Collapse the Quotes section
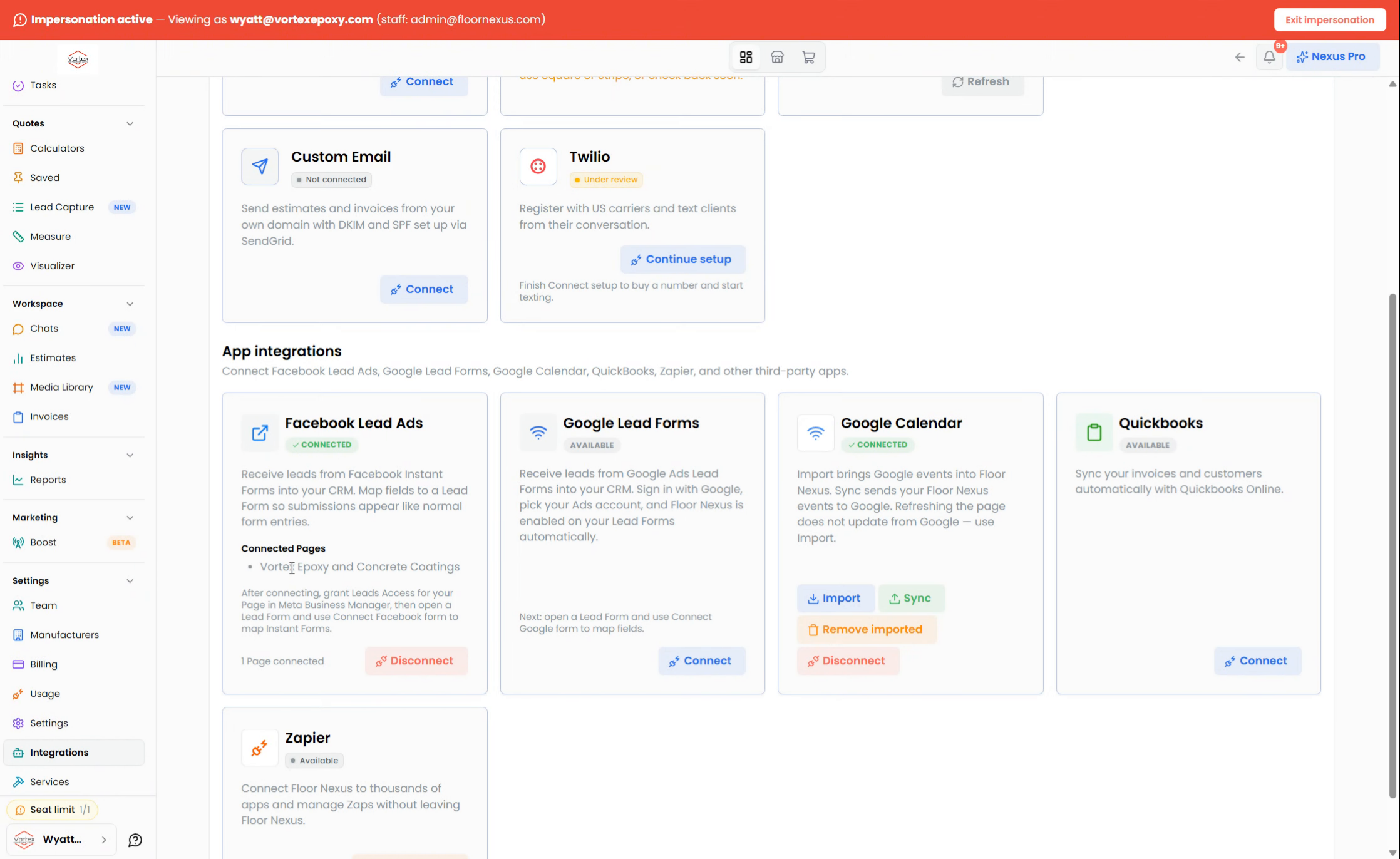 click(130, 123)
